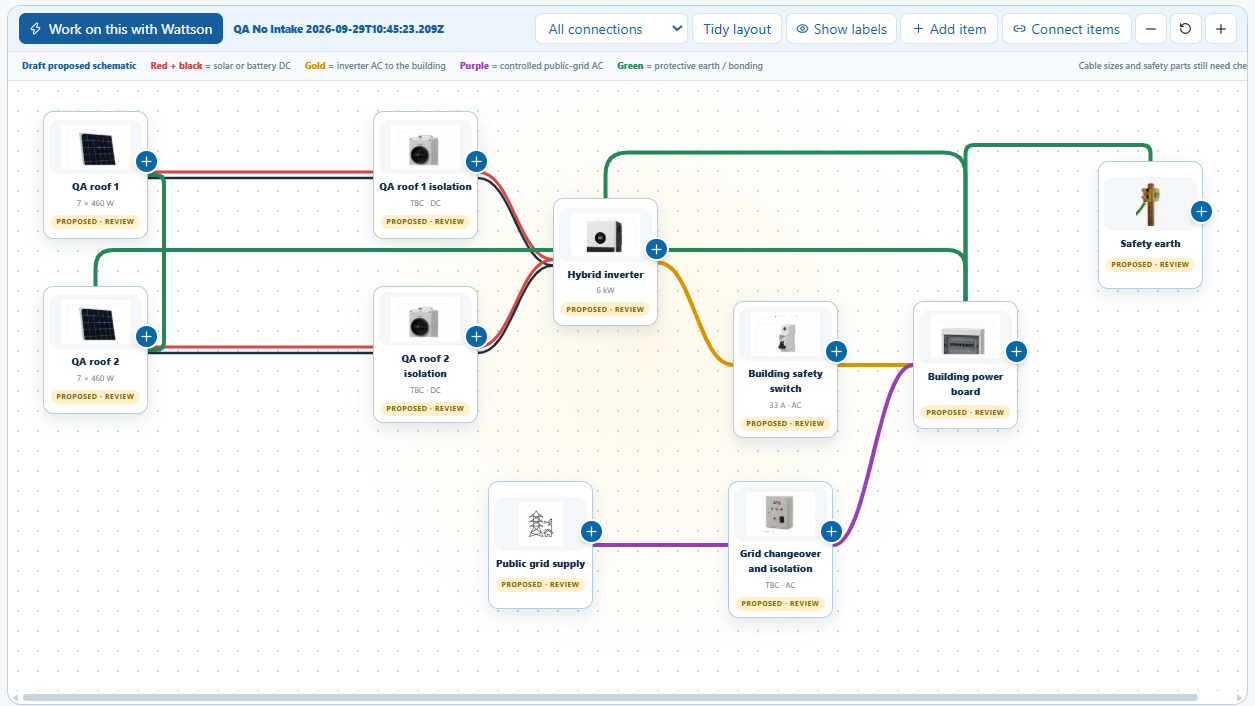Open Work on this with Wattson
The image size is (1255, 706).
point(121,29)
